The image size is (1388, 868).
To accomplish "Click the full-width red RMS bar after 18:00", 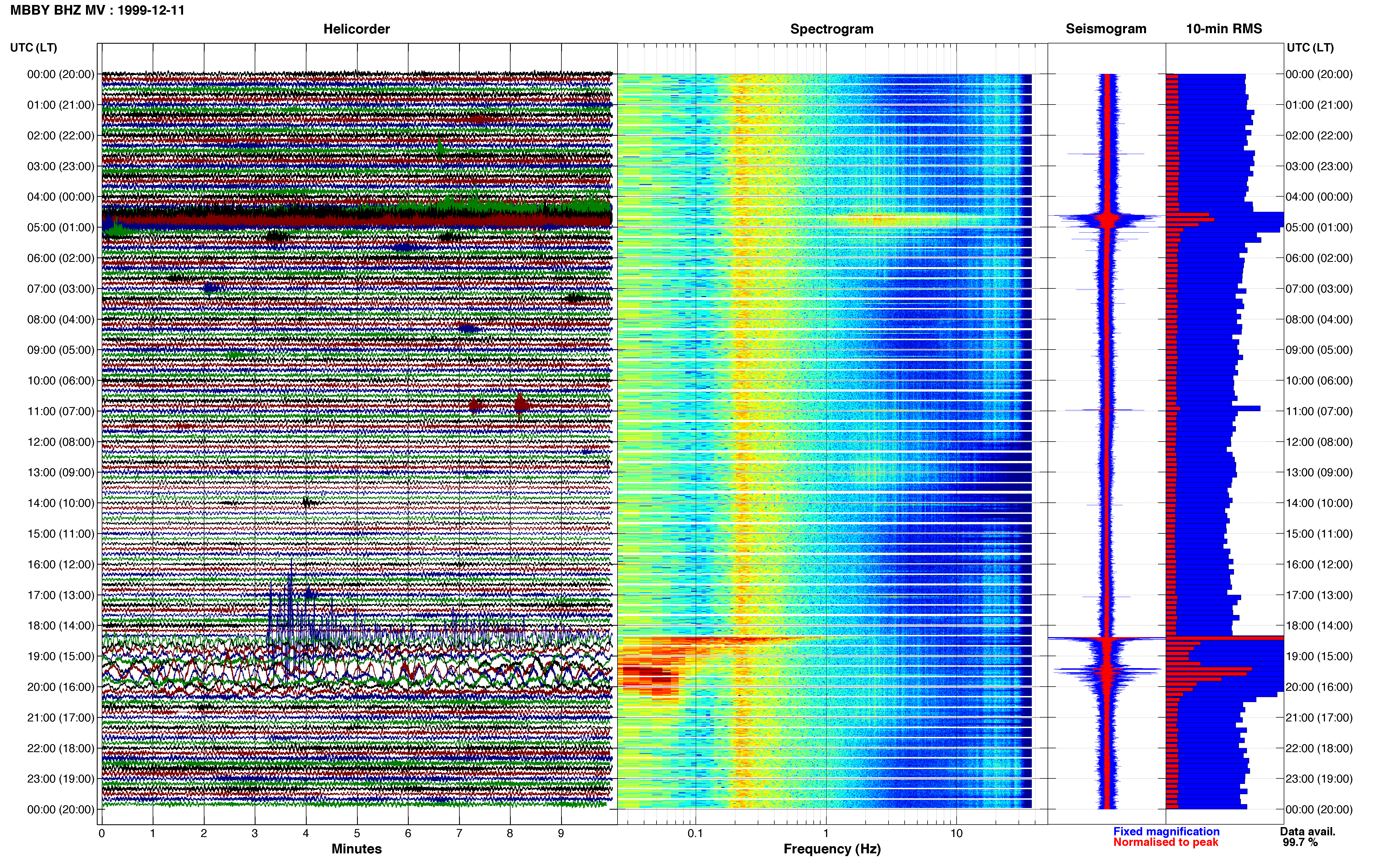I will tap(1224, 638).
